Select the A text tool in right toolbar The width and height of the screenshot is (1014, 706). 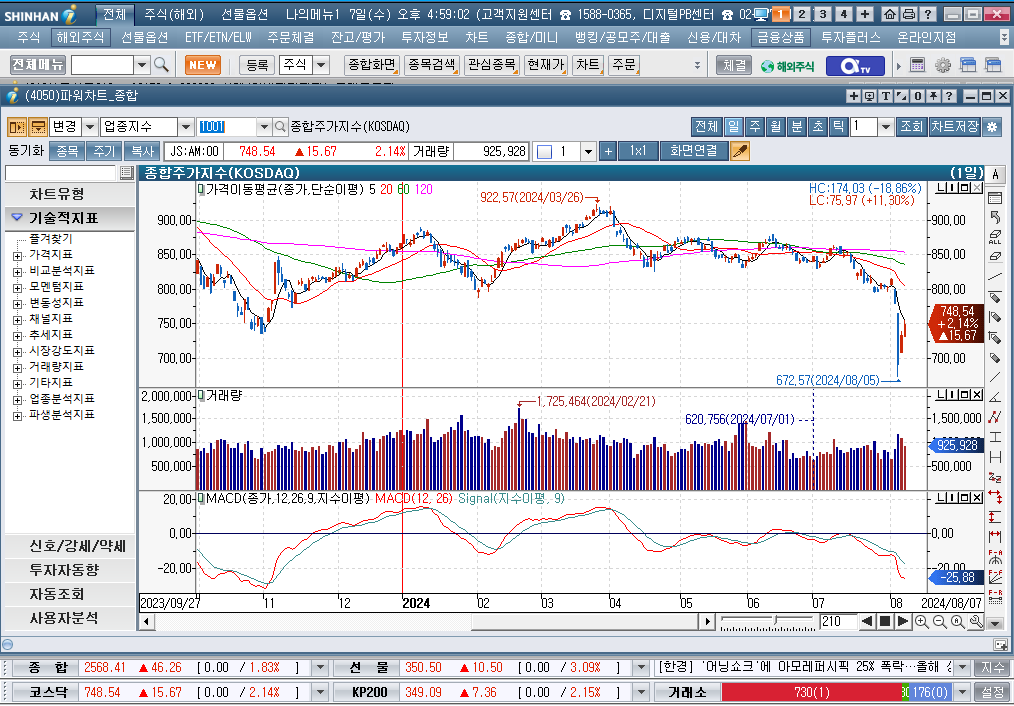coord(995,174)
